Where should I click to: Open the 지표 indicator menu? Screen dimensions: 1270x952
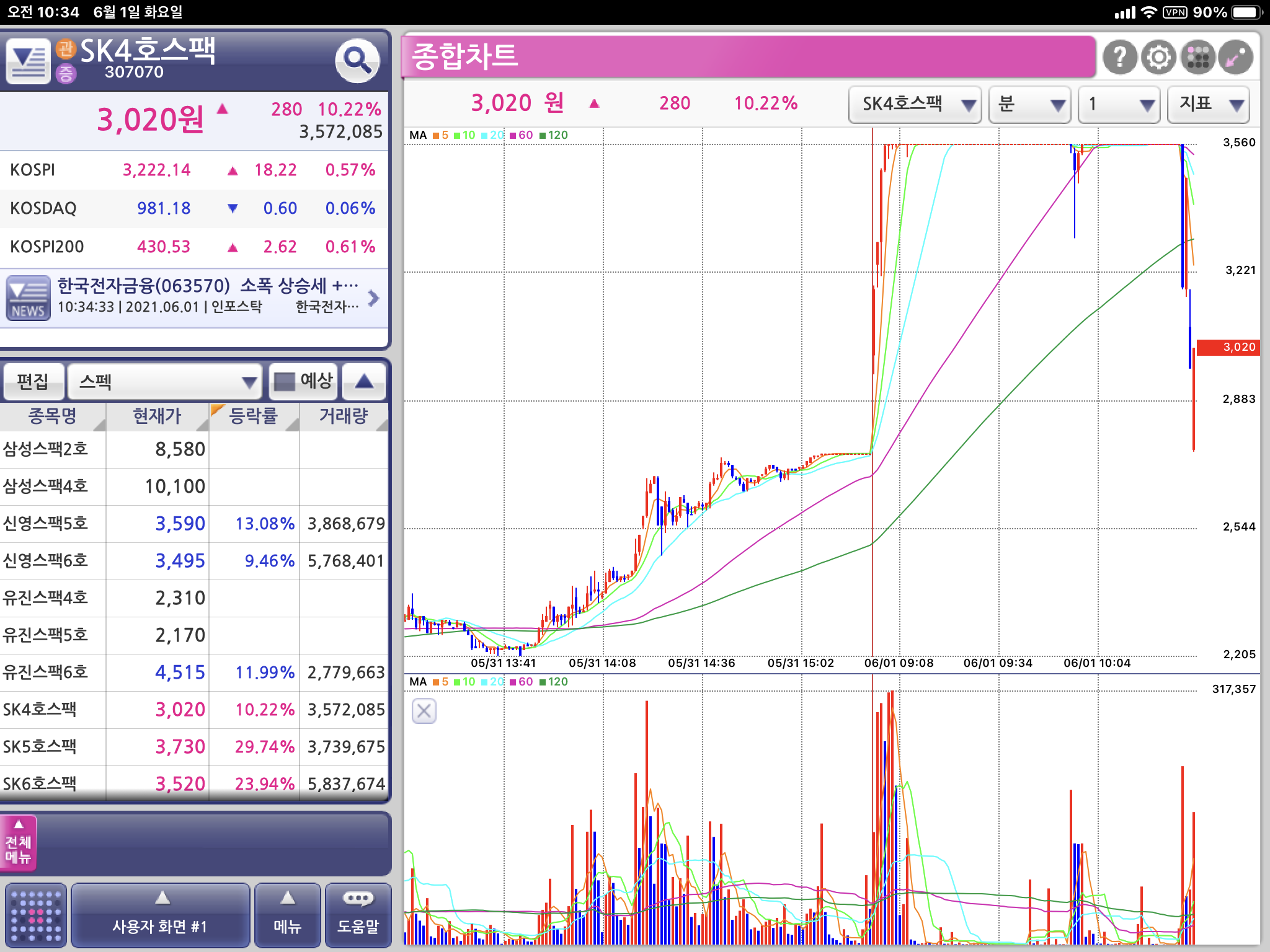(x=1209, y=104)
